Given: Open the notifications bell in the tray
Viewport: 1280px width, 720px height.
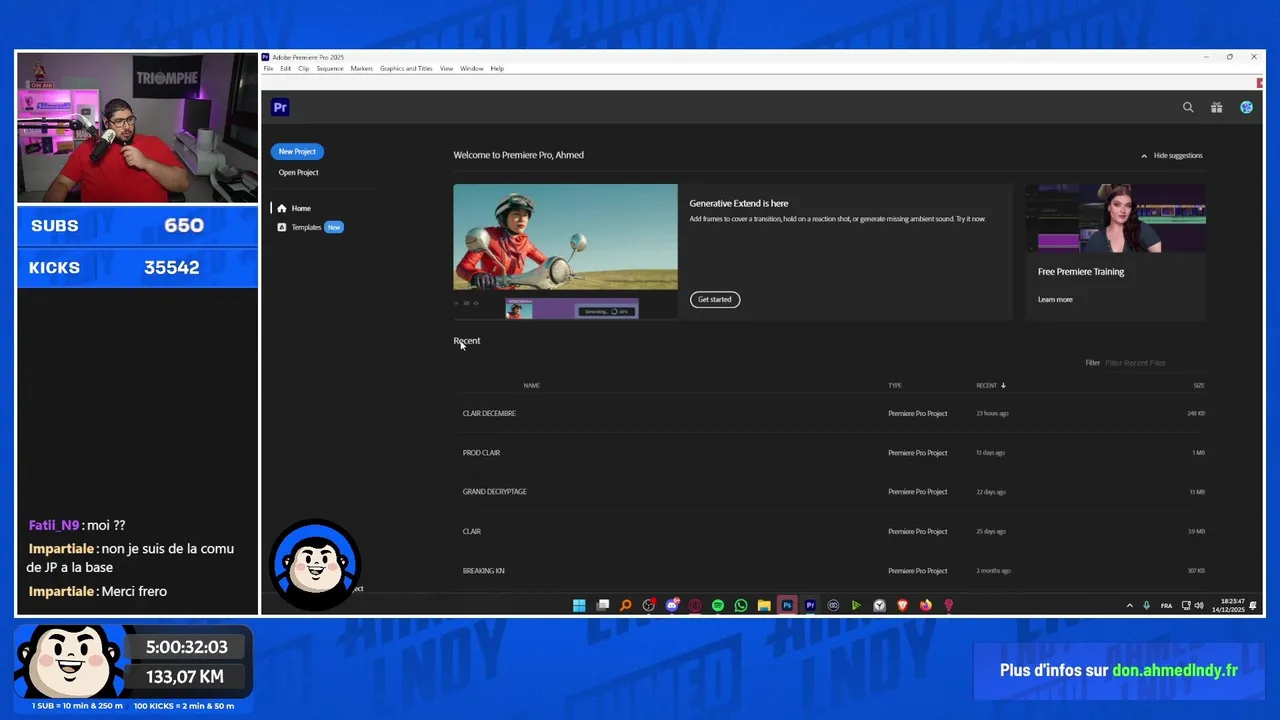Looking at the screenshot, I should click(x=1253, y=605).
